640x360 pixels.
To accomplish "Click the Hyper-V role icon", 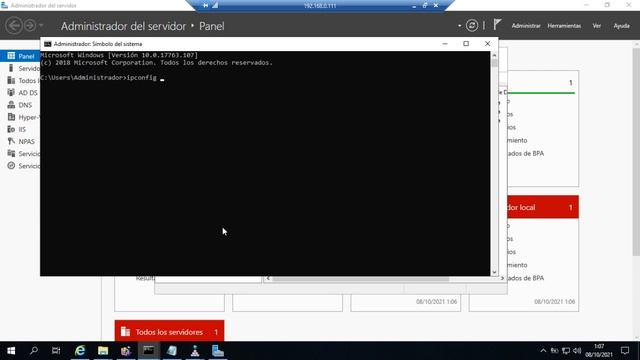I will click(x=11, y=117).
